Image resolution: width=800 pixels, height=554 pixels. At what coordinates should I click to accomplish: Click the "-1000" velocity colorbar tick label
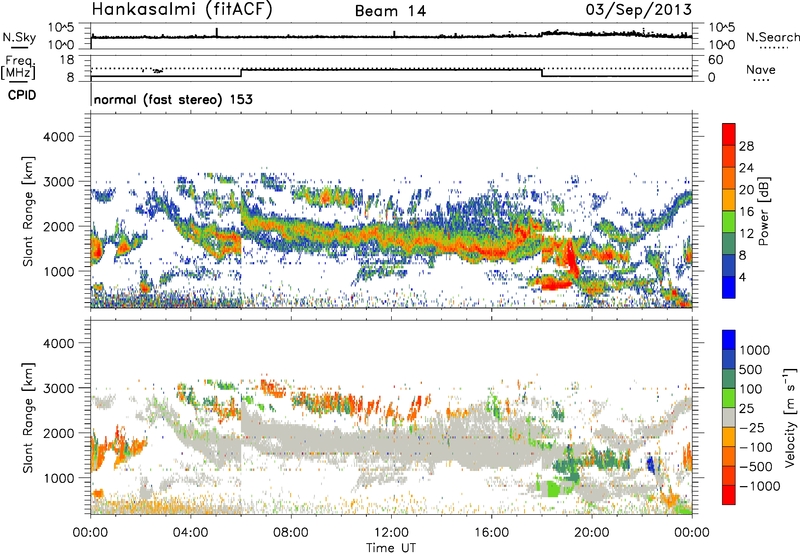point(759,486)
